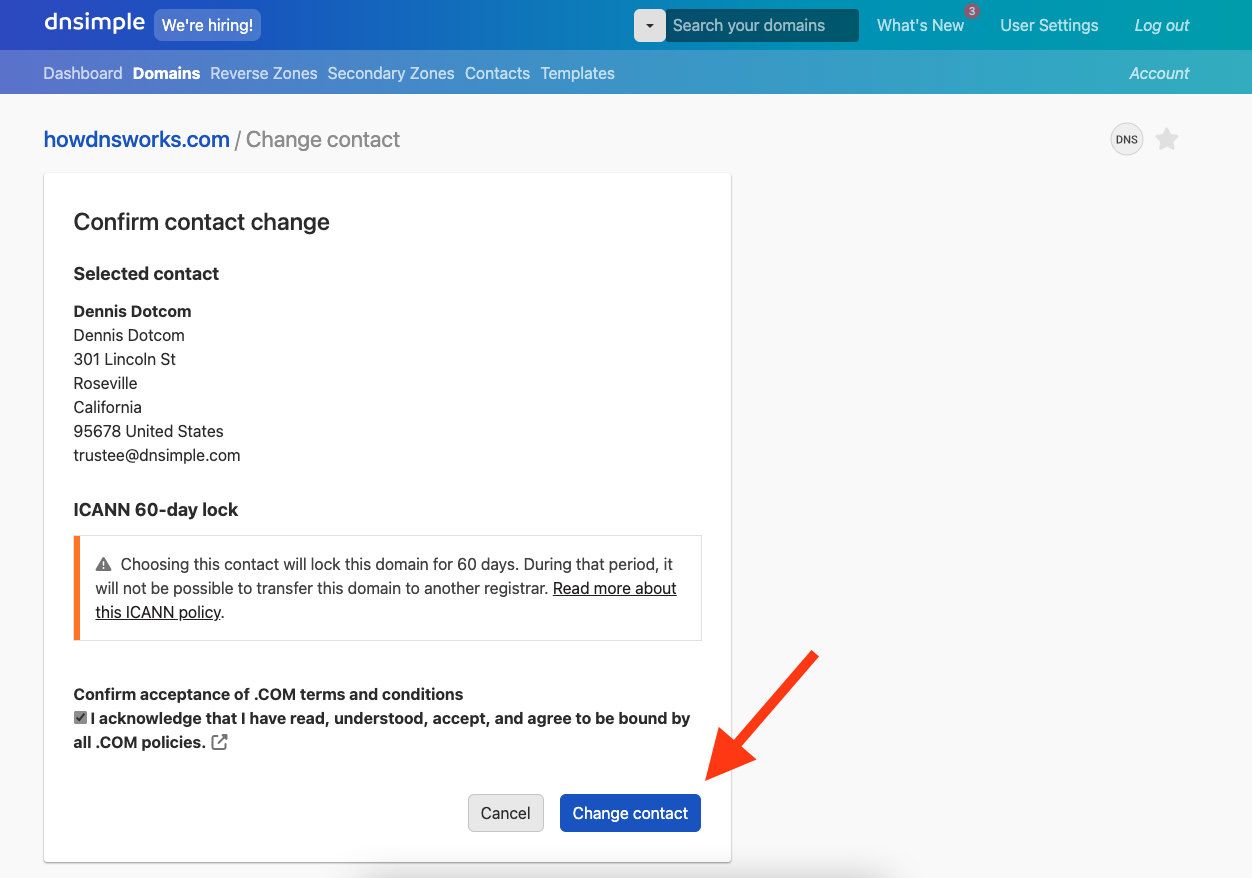Open external link icon for .COM policies
This screenshot has width=1252, height=878.
220,743
